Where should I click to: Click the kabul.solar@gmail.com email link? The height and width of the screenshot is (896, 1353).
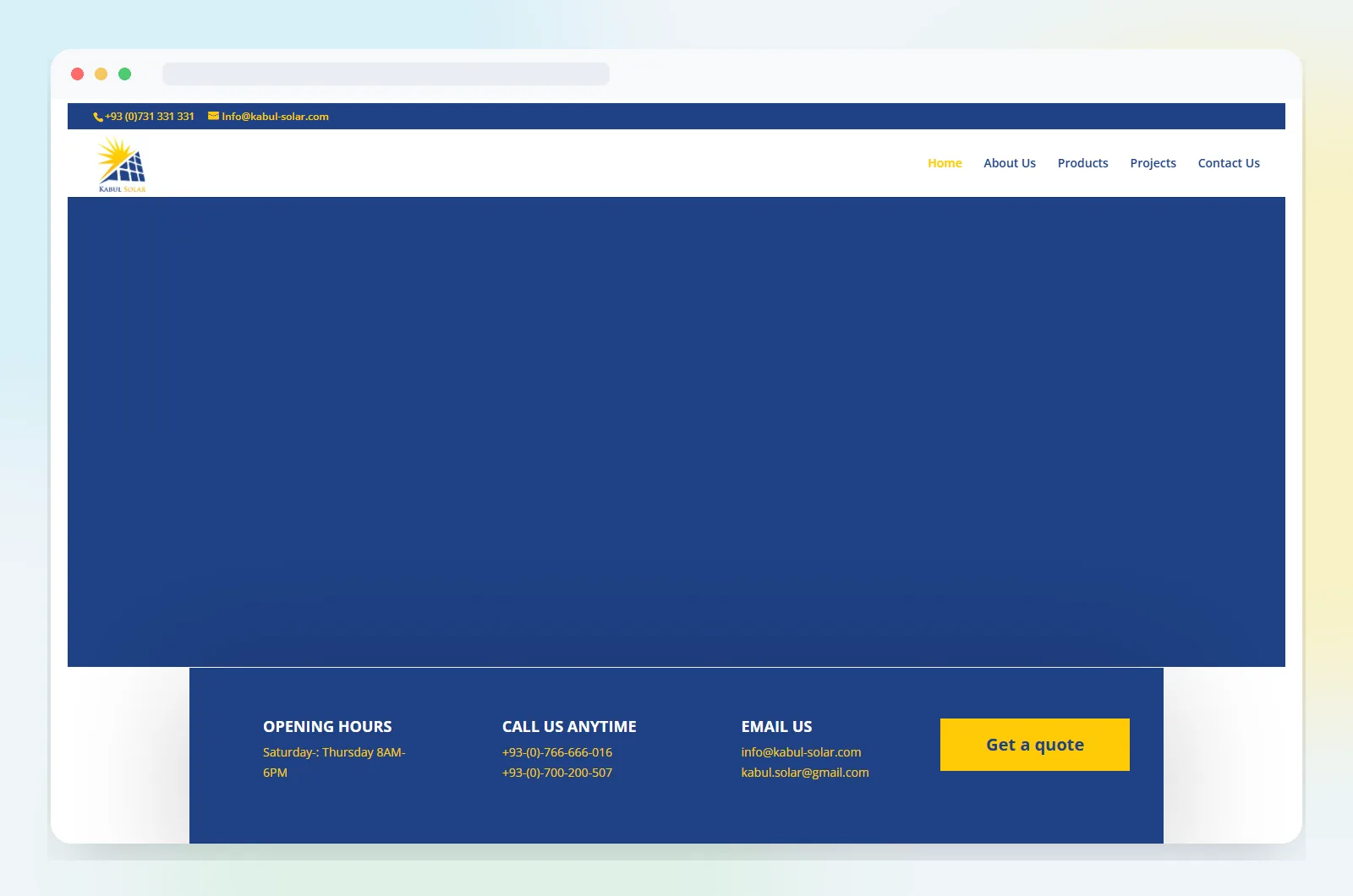(x=805, y=773)
